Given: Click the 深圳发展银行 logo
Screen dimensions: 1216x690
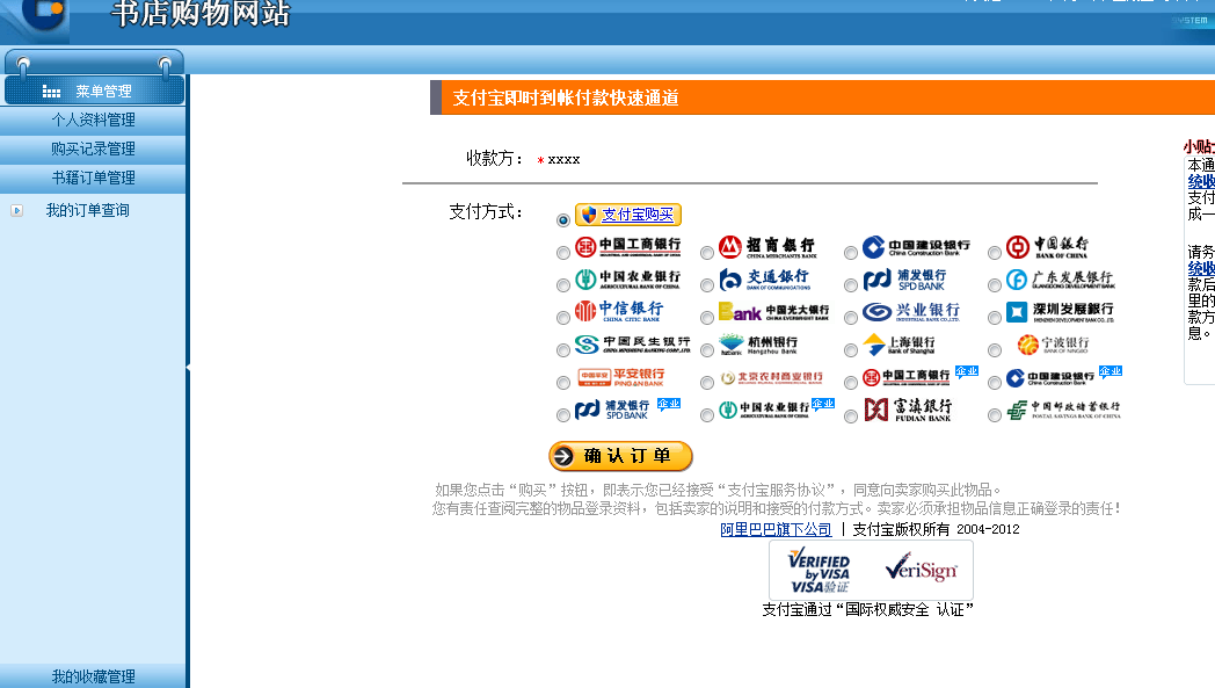Looking at the screenshot, I should [1060, 312].
